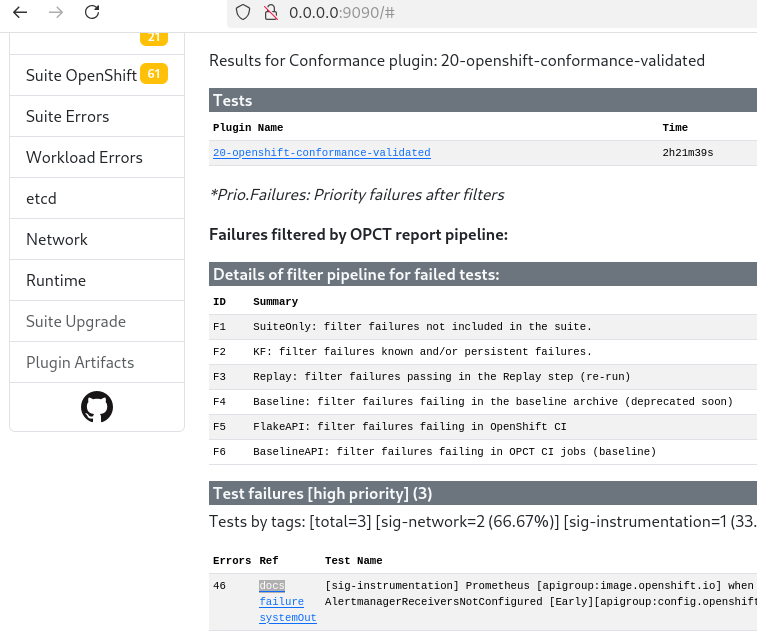Open Suite OpenShift sidebar item
This screenshot has height=634, width=757.
click(81, 76)
